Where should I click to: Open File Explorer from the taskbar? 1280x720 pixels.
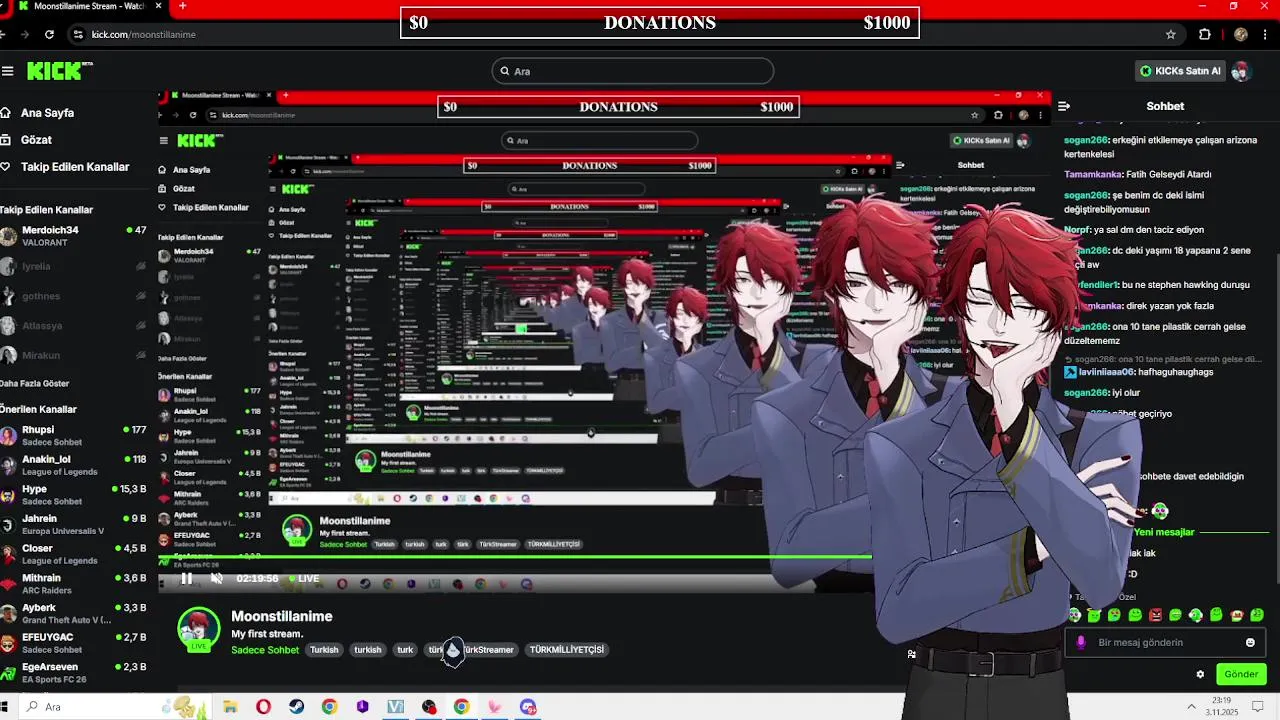(x=230, y=707)
